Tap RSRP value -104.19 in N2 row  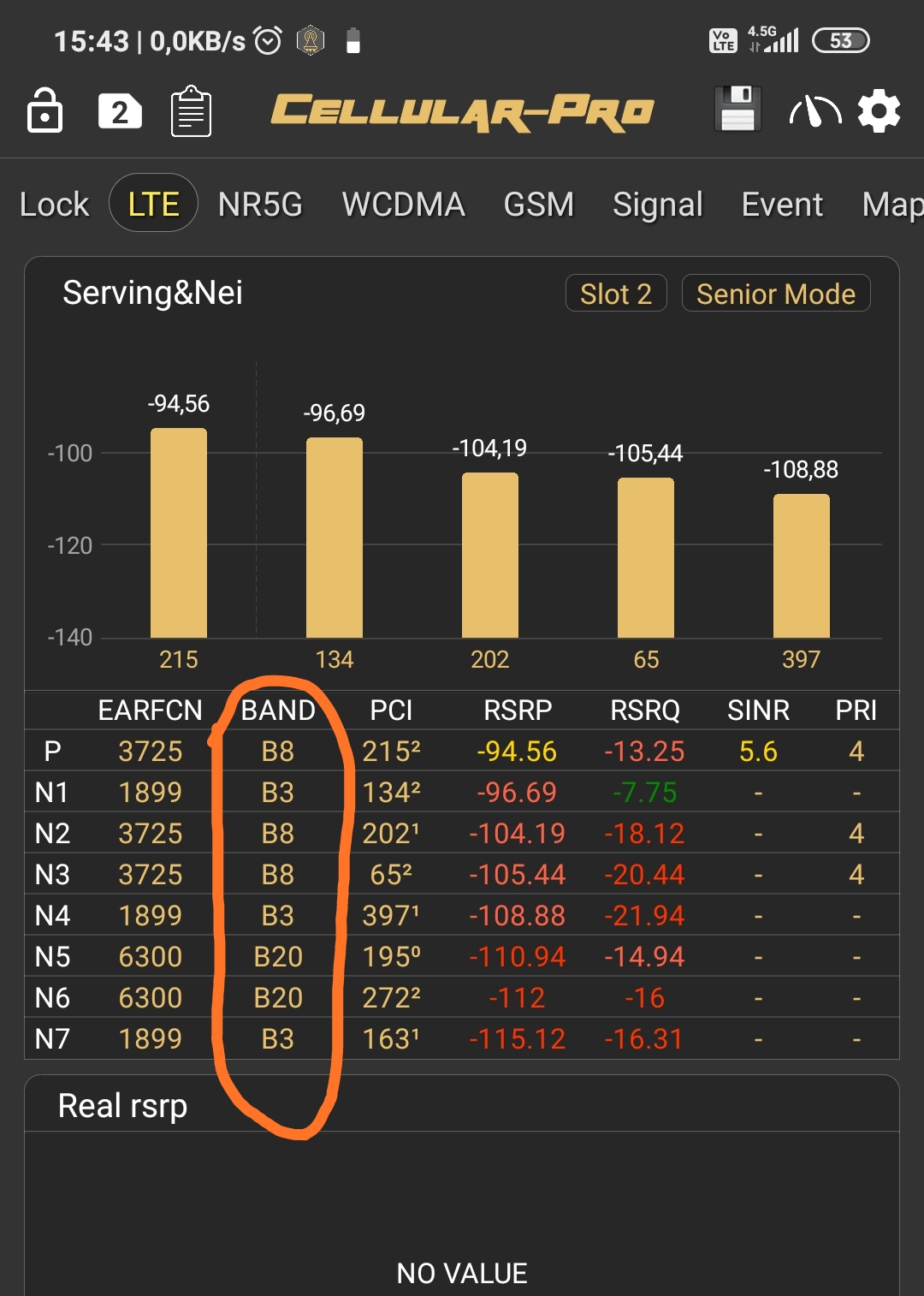(x=517, y=834)
